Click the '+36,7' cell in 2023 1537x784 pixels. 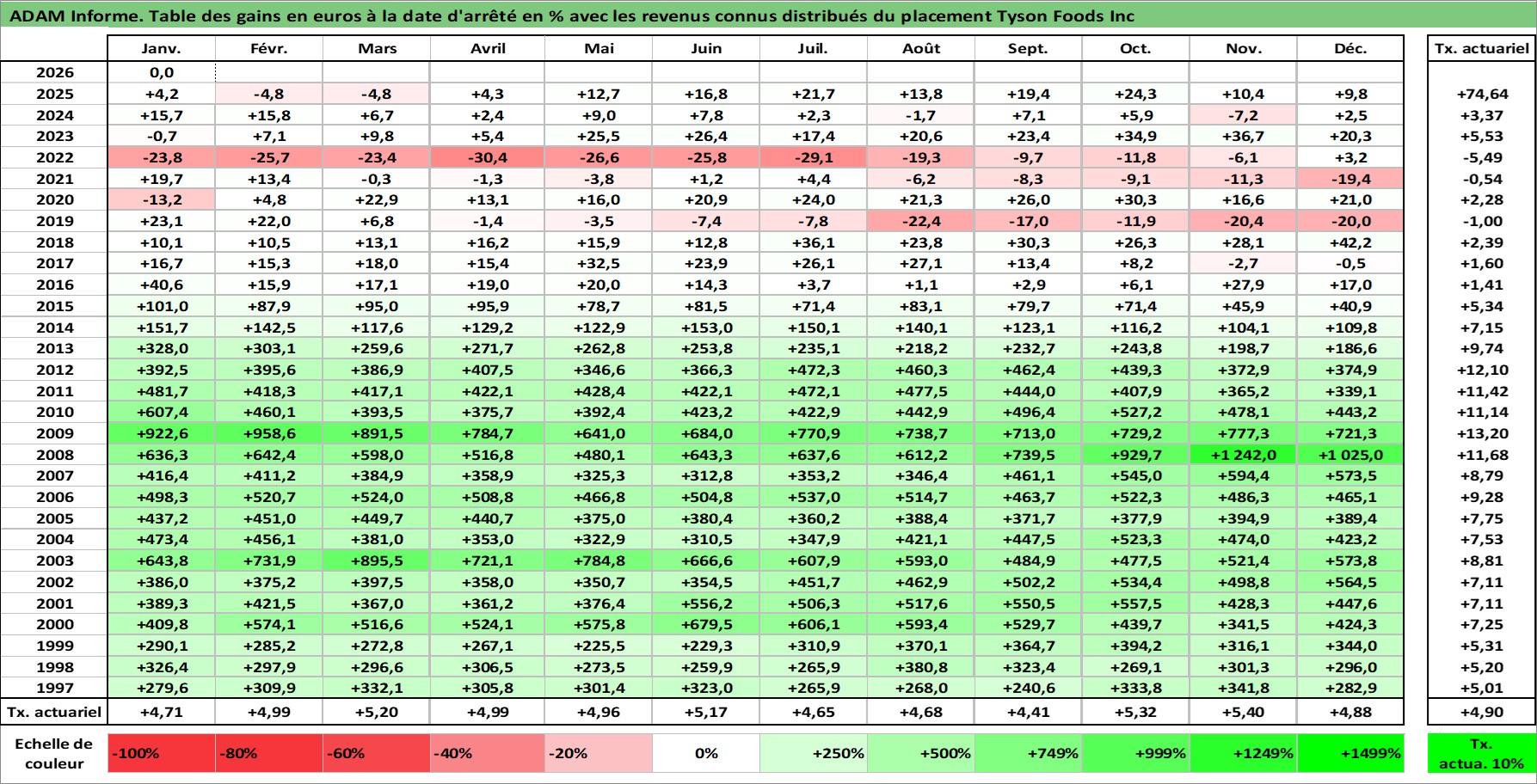[1243, 136]
